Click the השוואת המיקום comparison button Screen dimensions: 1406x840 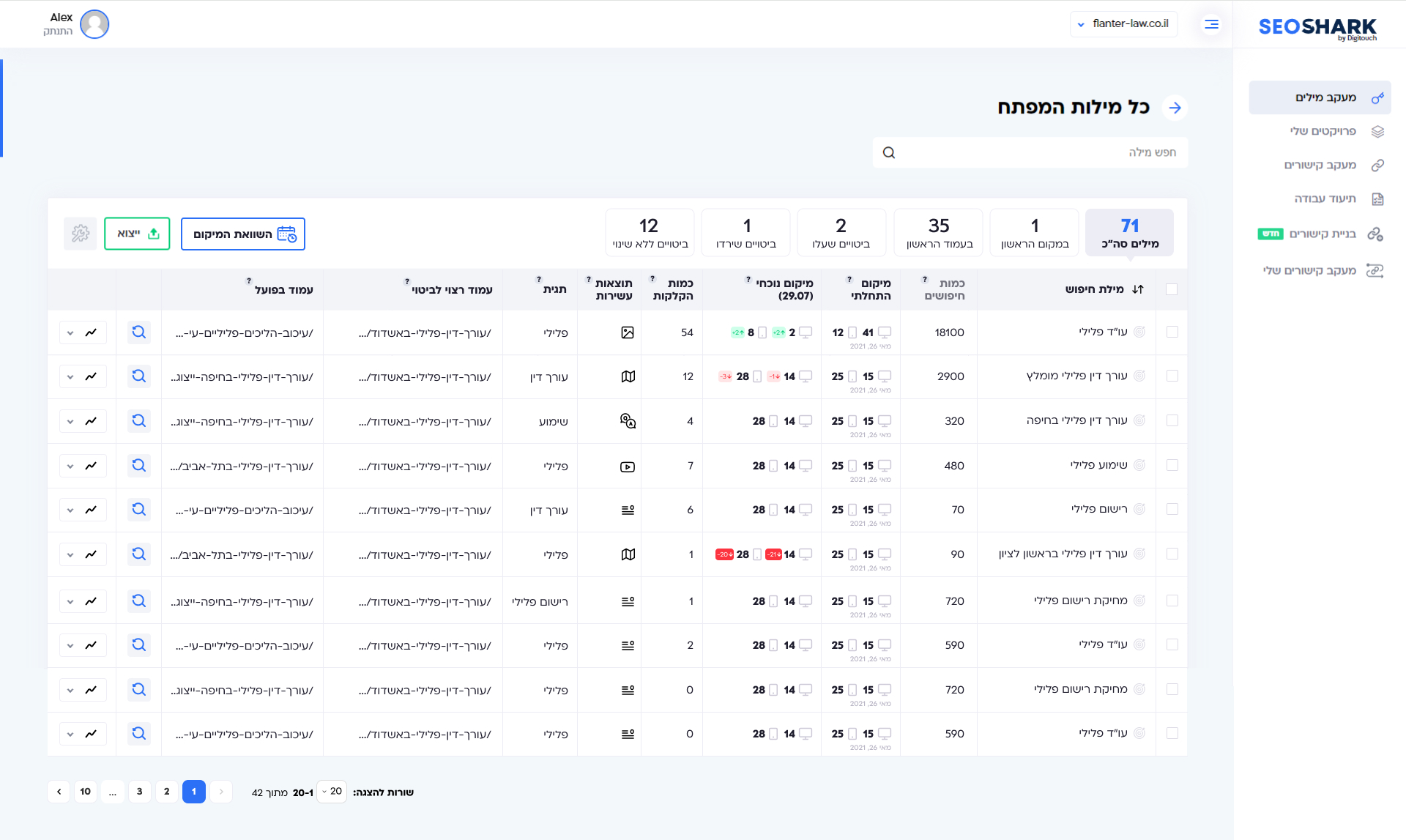tap(243, 234)
